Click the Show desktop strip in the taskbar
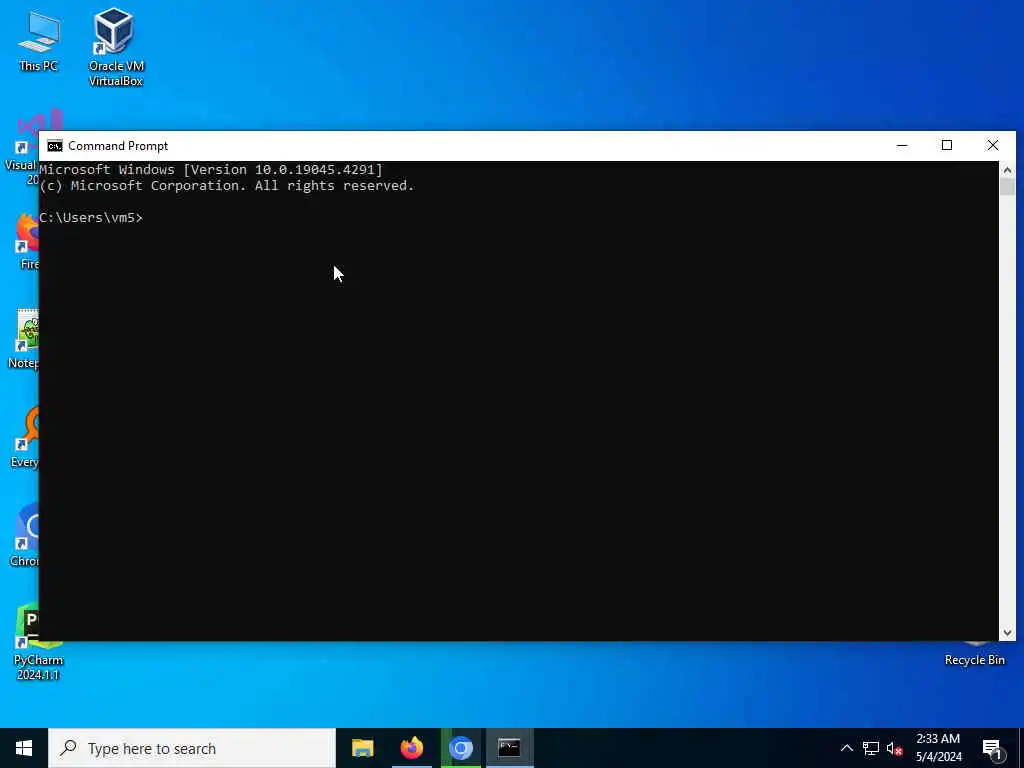The height and width of the screenshot is (768, 1024). click(x=1021, y=748)
